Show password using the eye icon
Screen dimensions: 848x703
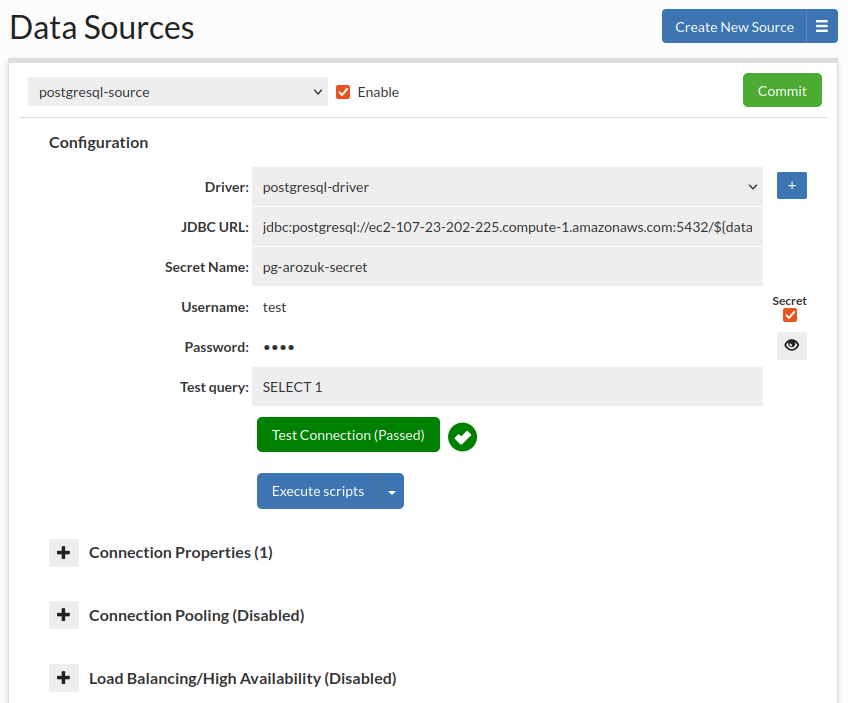791,346
